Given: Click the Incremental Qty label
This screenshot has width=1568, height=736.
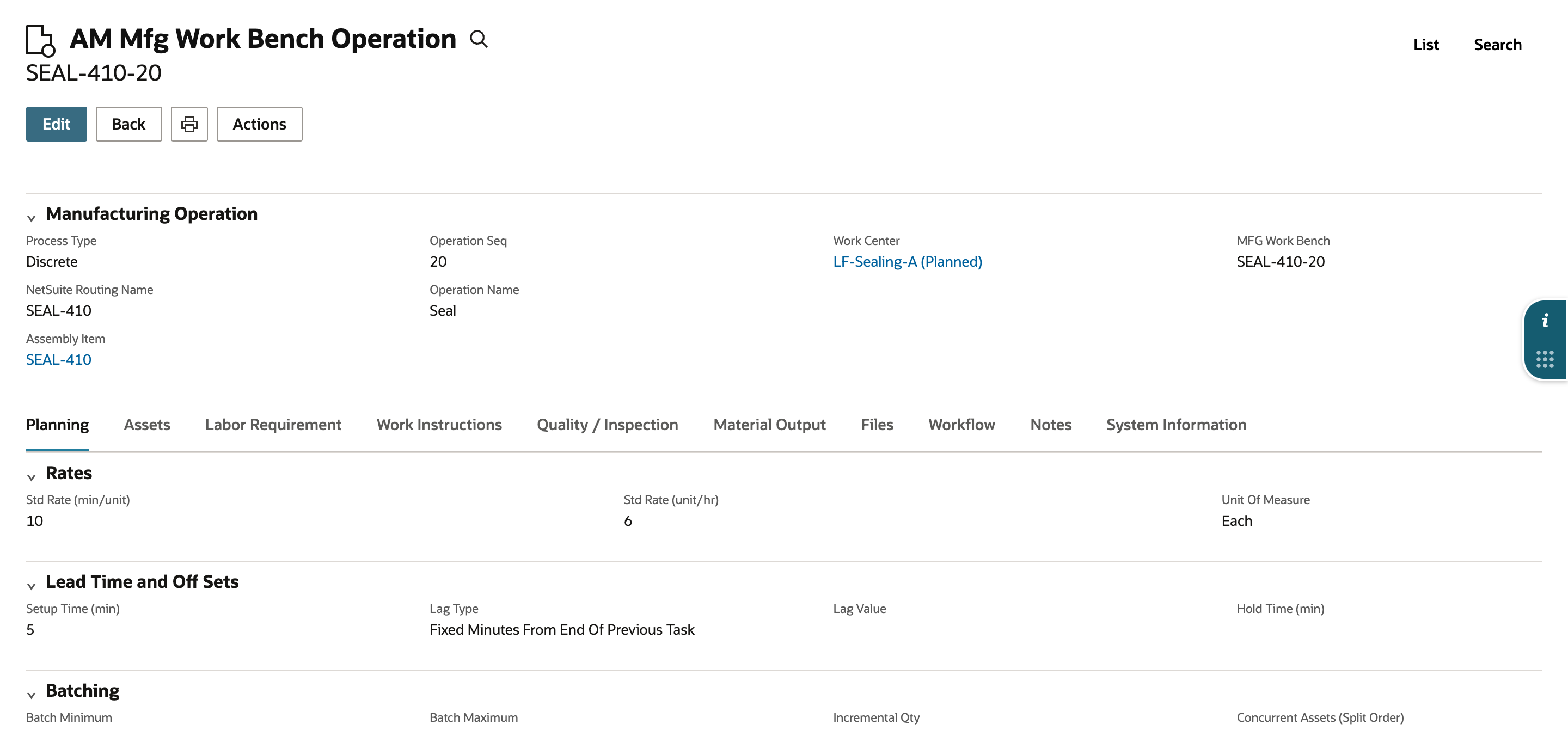Looking at the screenshot, I should tap(877, 717).
